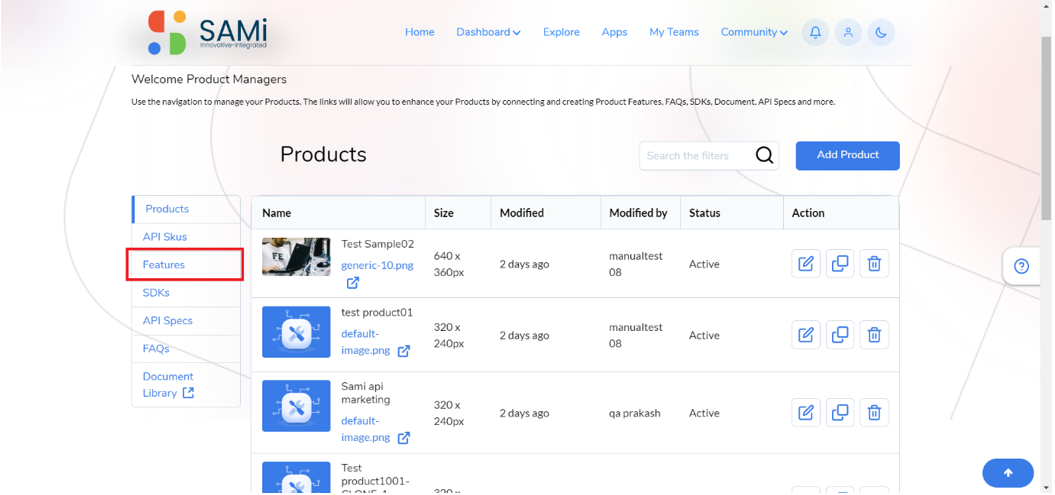The image size is (1055, 495).
Task: Clone the Sami api marketing product
Action: [840, 412]
